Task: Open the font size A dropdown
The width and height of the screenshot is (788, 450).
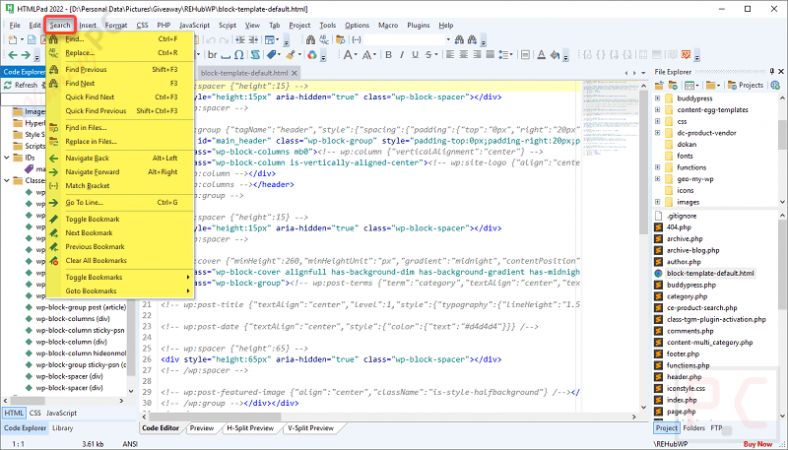Action: pos(350,55)
